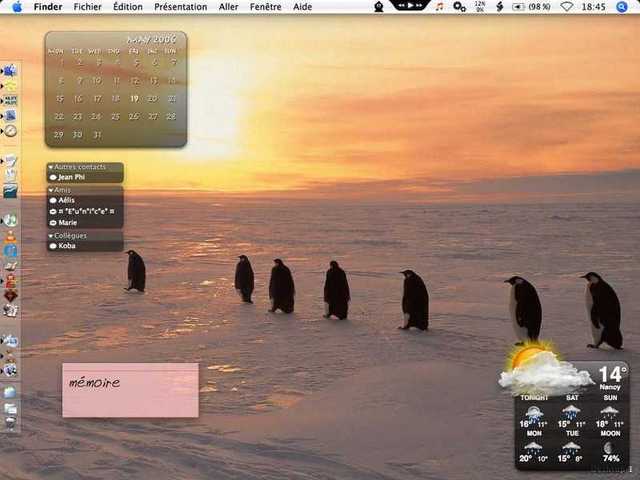This screenshot has width=640, height=480.
Task: Open the Fenêtre menu
Action: click(265, 7)
